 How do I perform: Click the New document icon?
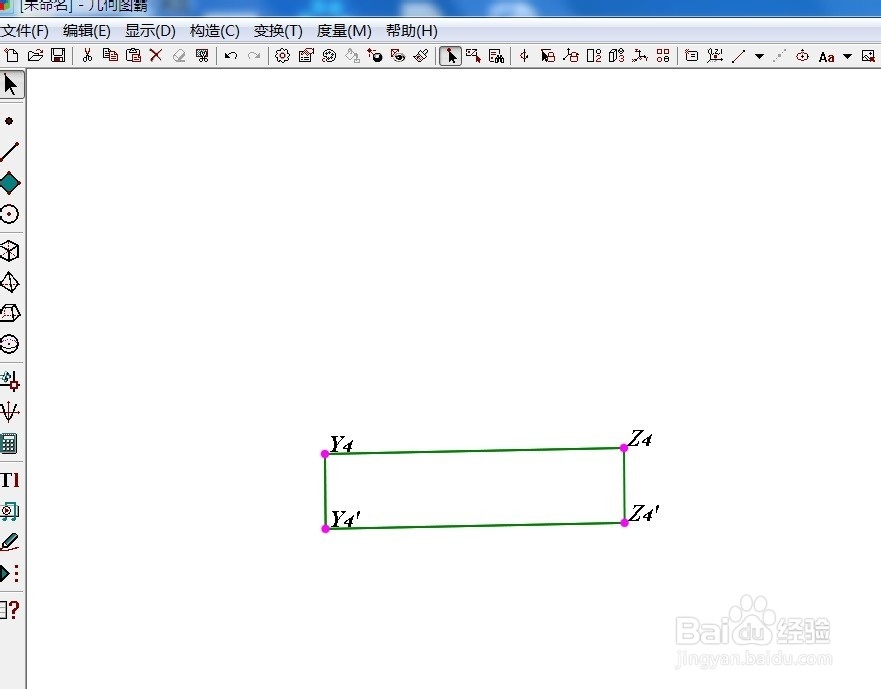coord(12,56)
